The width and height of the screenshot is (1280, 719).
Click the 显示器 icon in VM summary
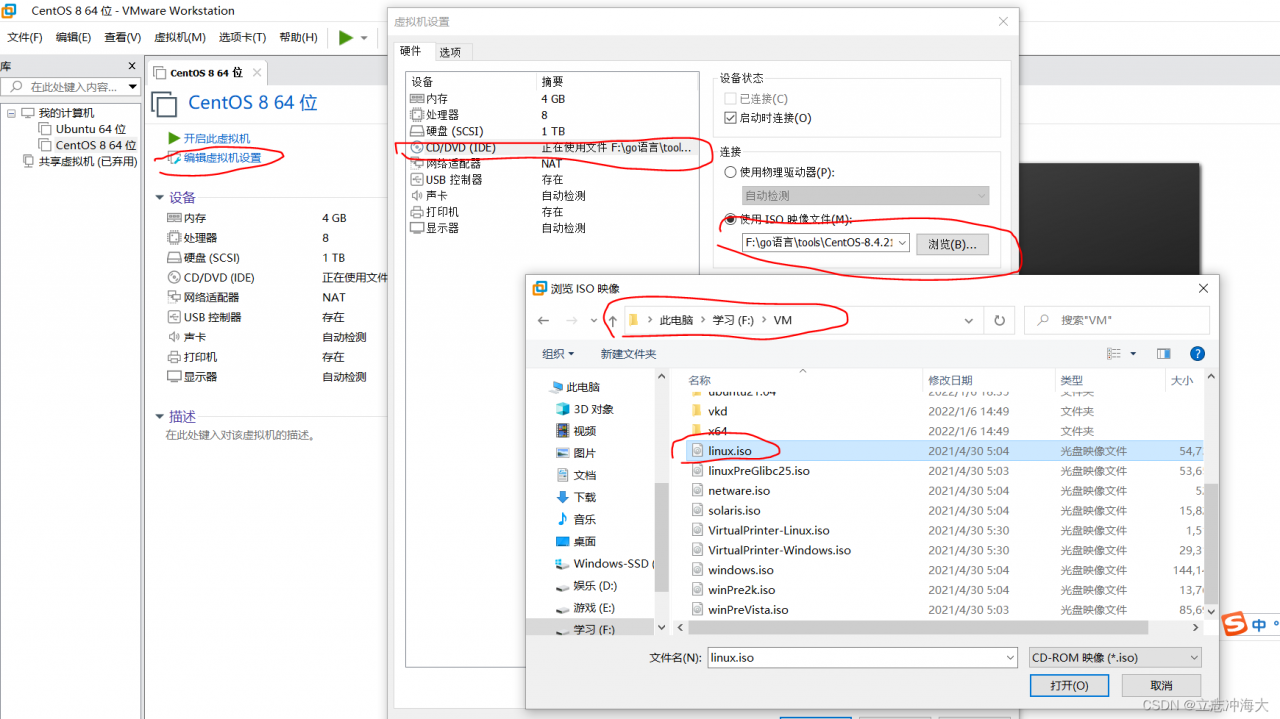pyautogui.click(x=173, y=377)
